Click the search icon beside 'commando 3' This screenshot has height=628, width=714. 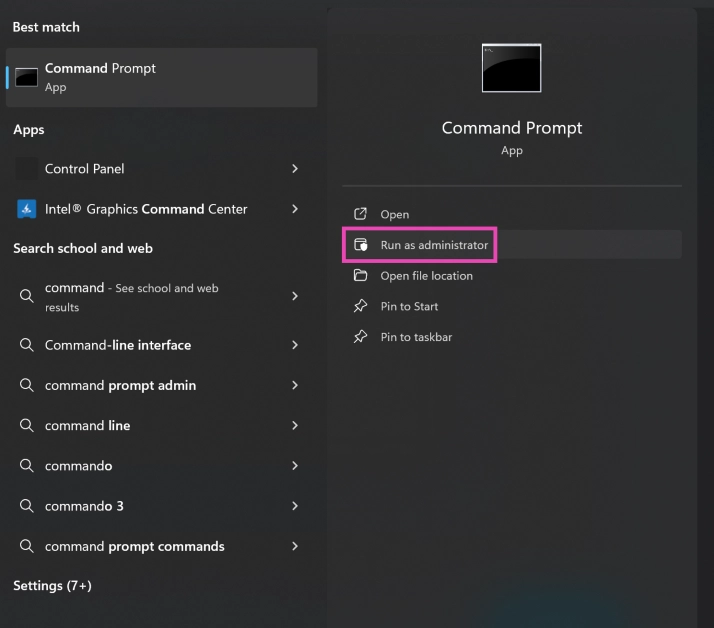click(x=27, y=506)
